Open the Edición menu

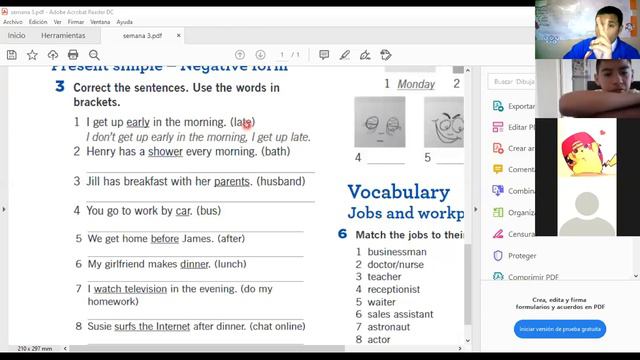pos(38,22)
